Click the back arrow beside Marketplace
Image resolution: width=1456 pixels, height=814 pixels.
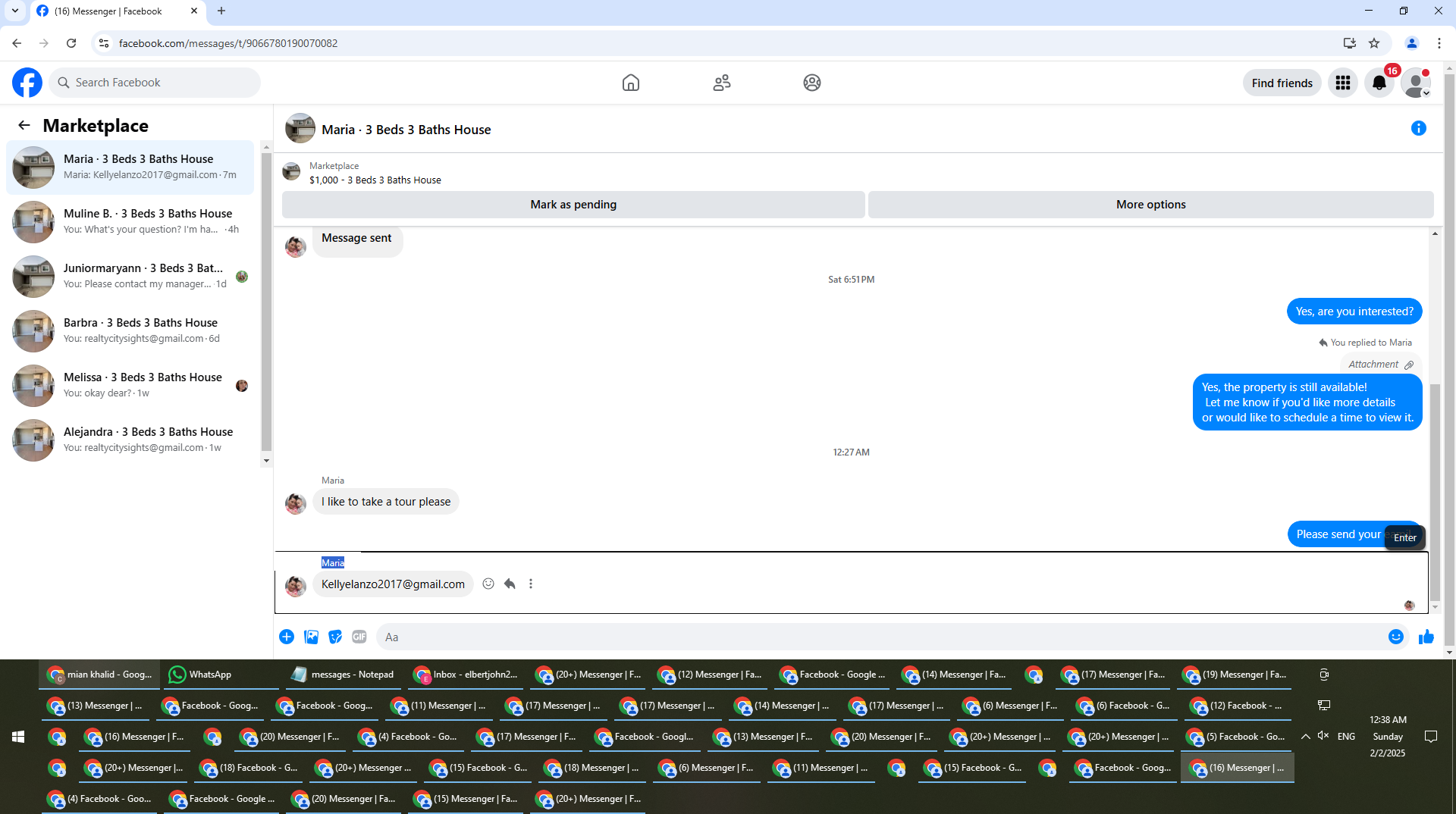pos(24,125)
